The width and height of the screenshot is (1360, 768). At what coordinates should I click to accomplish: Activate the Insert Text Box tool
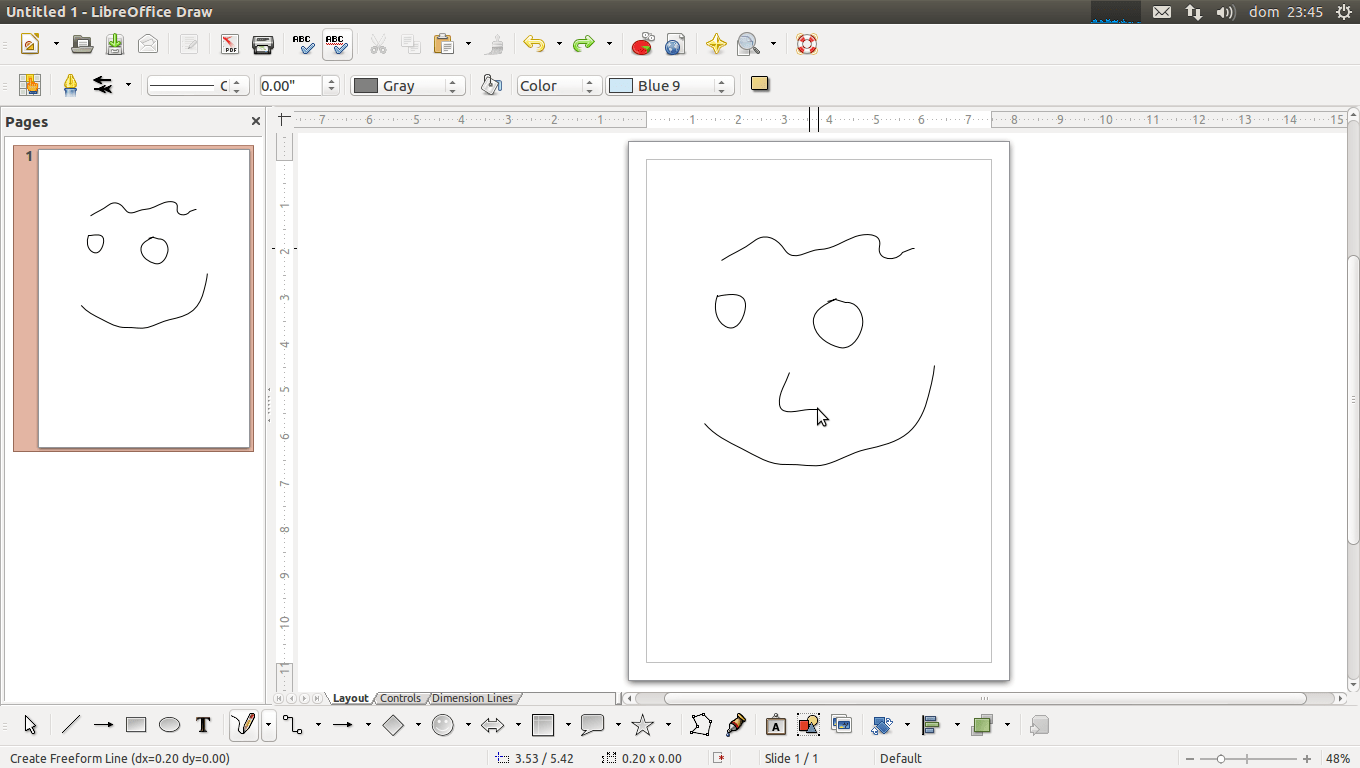[203, 724]
